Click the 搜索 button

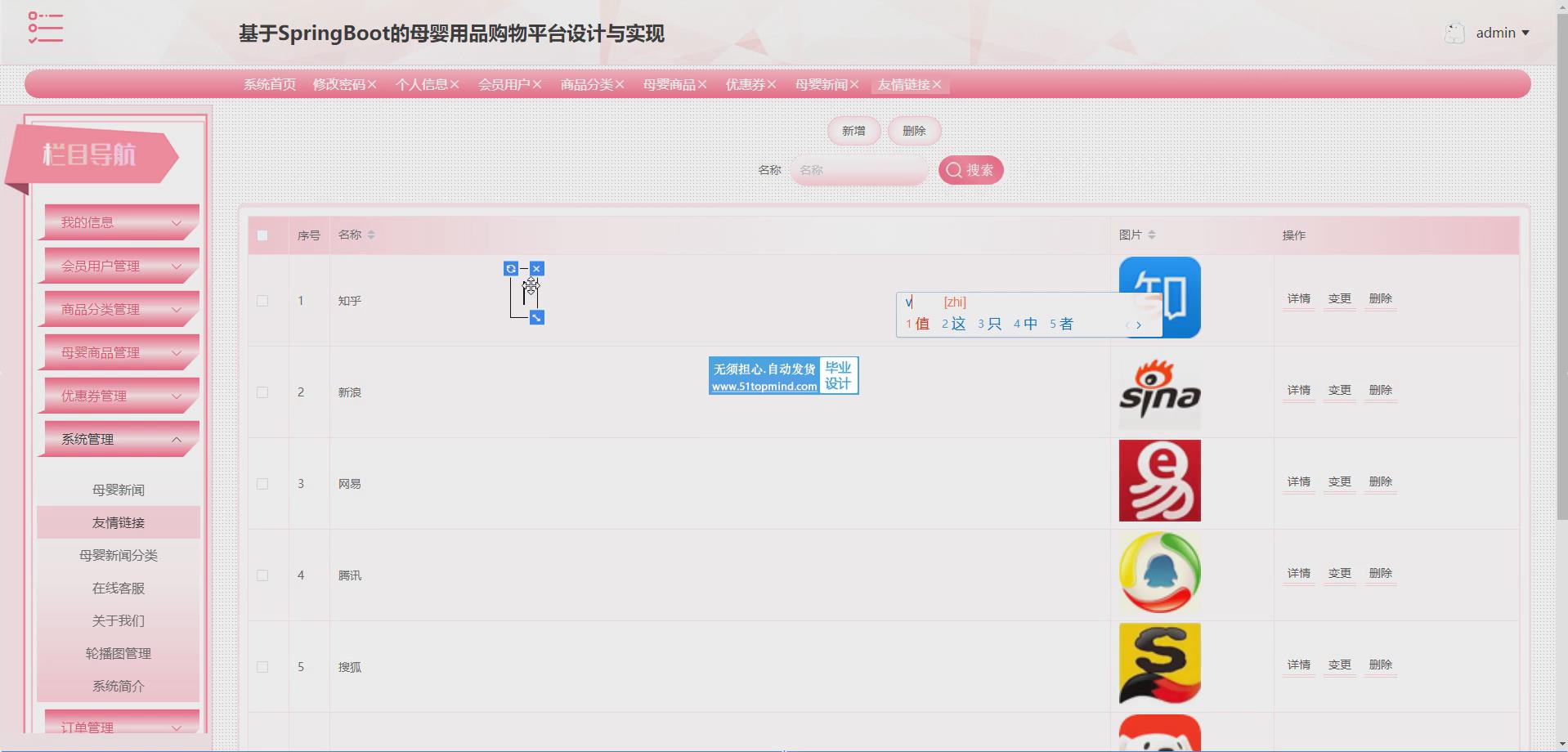971,170
